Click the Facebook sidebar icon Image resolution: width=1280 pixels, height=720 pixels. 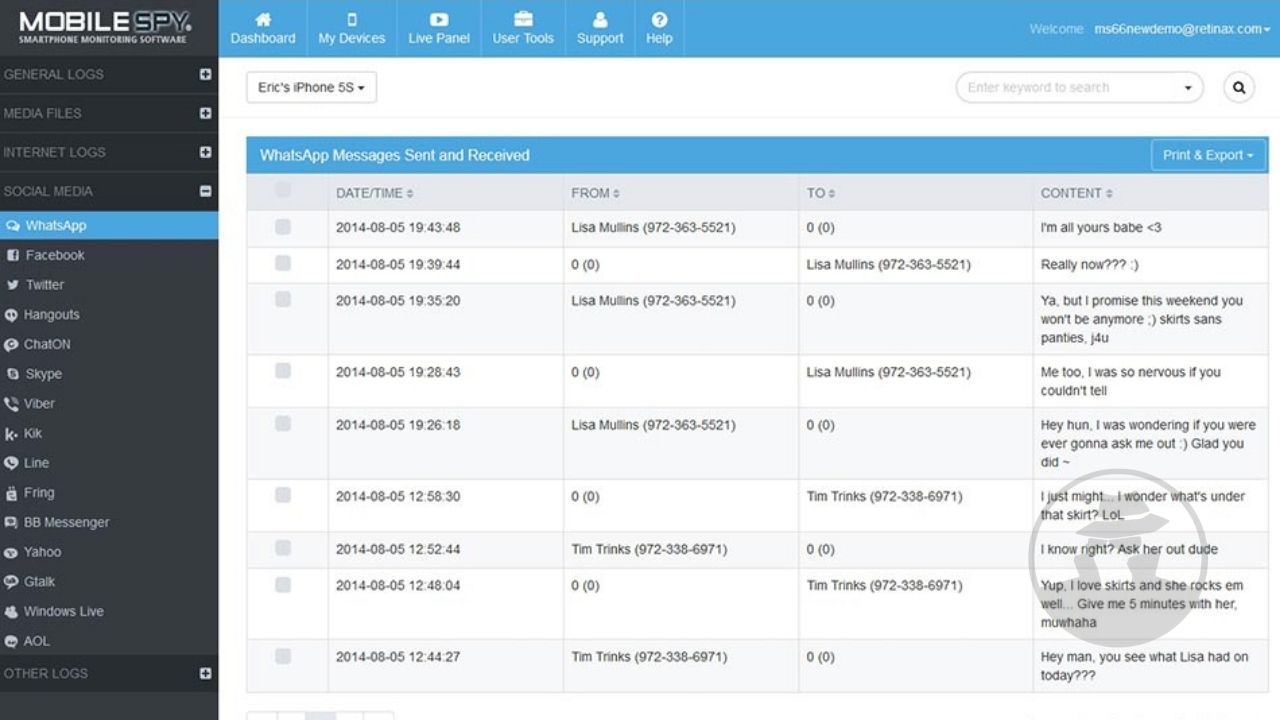13,256
